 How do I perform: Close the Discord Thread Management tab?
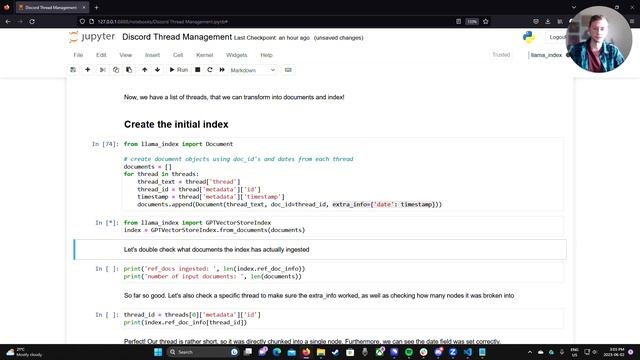coord(84,7)
